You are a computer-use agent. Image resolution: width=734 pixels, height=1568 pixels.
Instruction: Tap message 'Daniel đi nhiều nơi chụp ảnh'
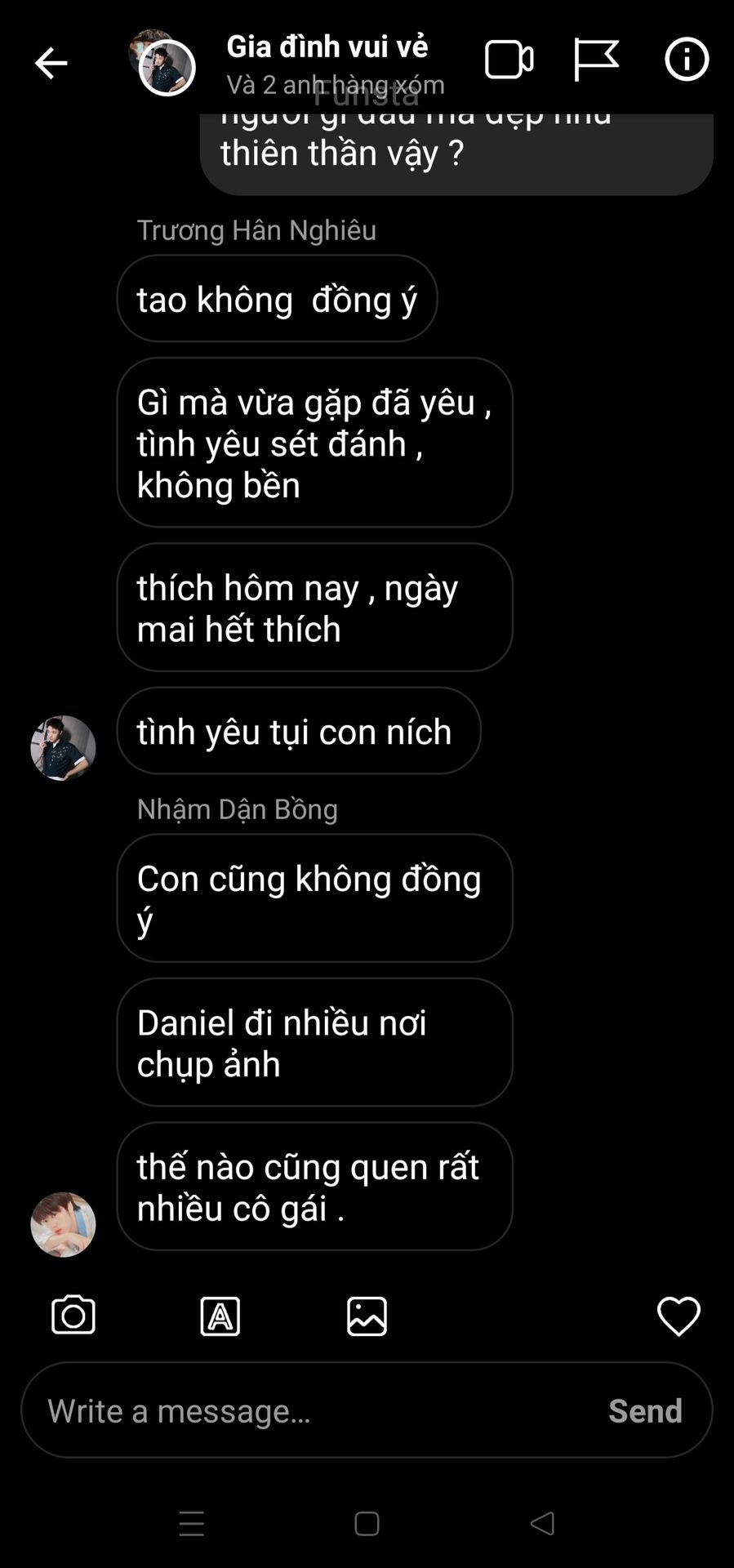click(x=314, y=1043)
